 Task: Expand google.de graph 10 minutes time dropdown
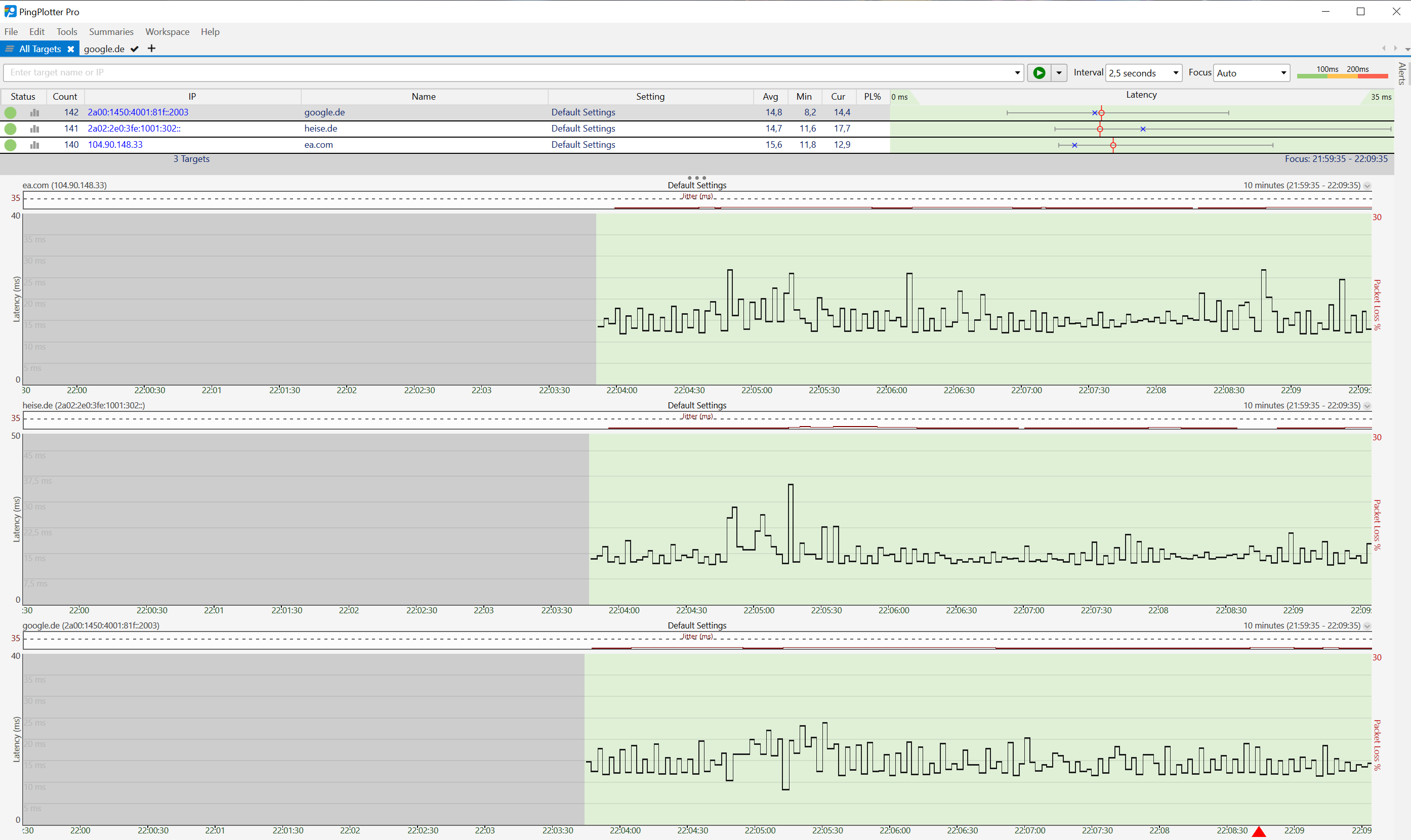(1367, 626)
